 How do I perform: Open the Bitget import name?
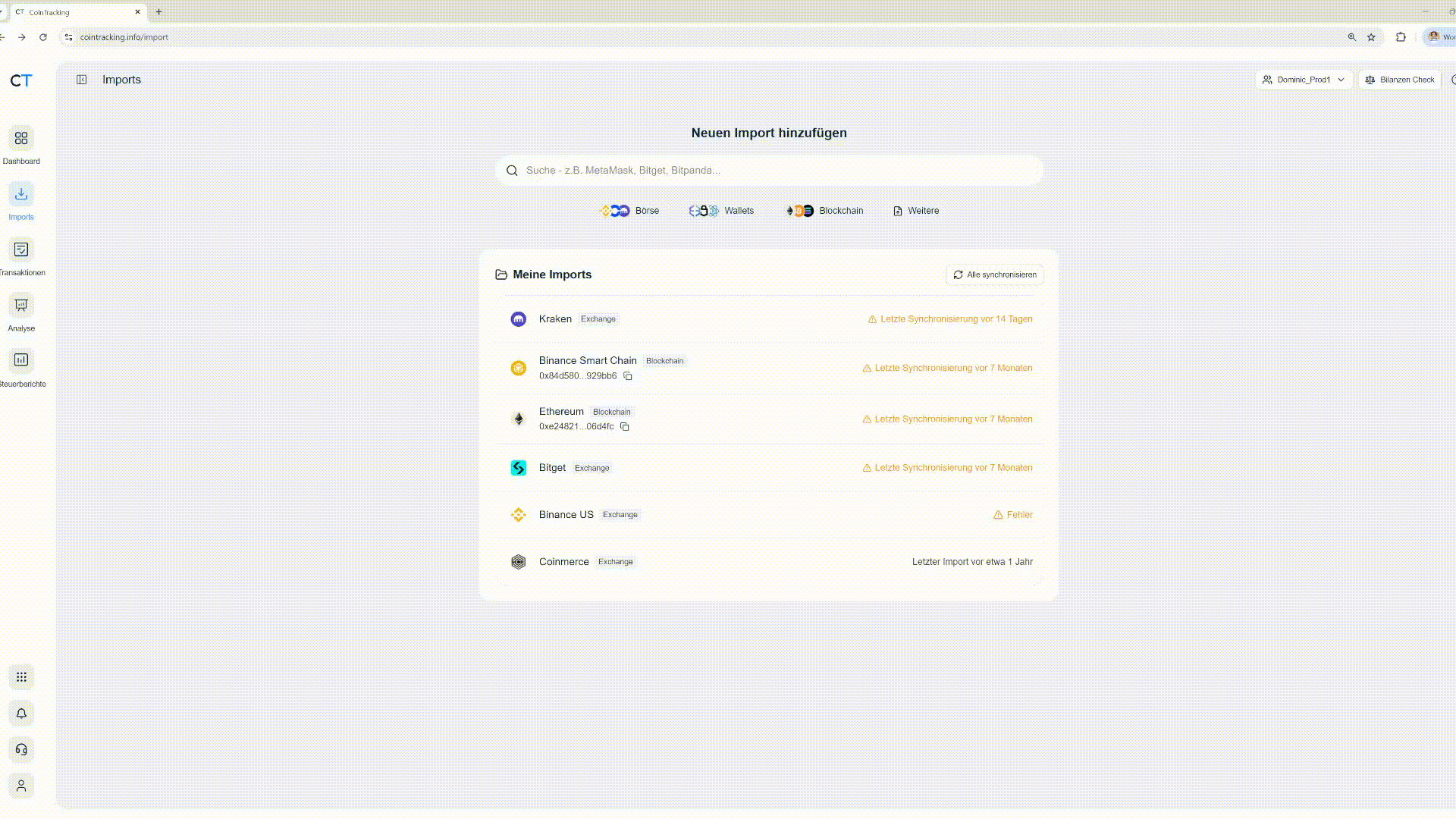(552, 468)
